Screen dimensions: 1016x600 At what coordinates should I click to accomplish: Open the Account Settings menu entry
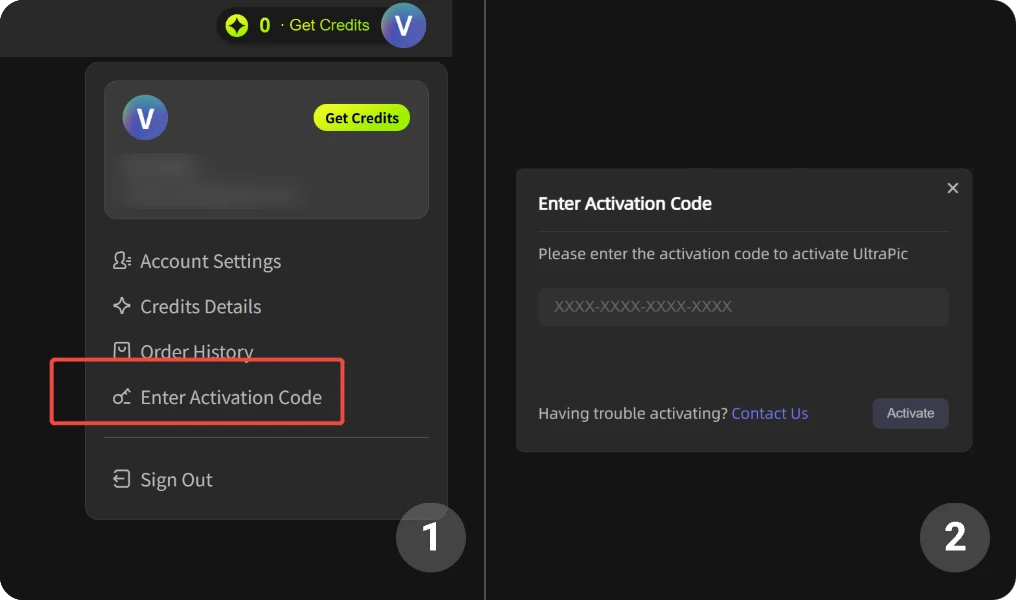210,261
